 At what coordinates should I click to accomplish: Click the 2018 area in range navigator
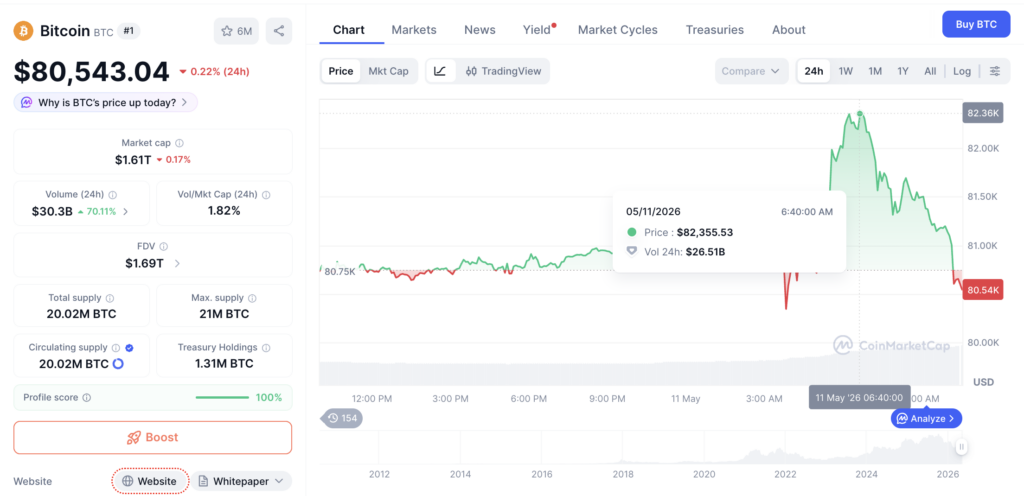[x=622, y=447]
